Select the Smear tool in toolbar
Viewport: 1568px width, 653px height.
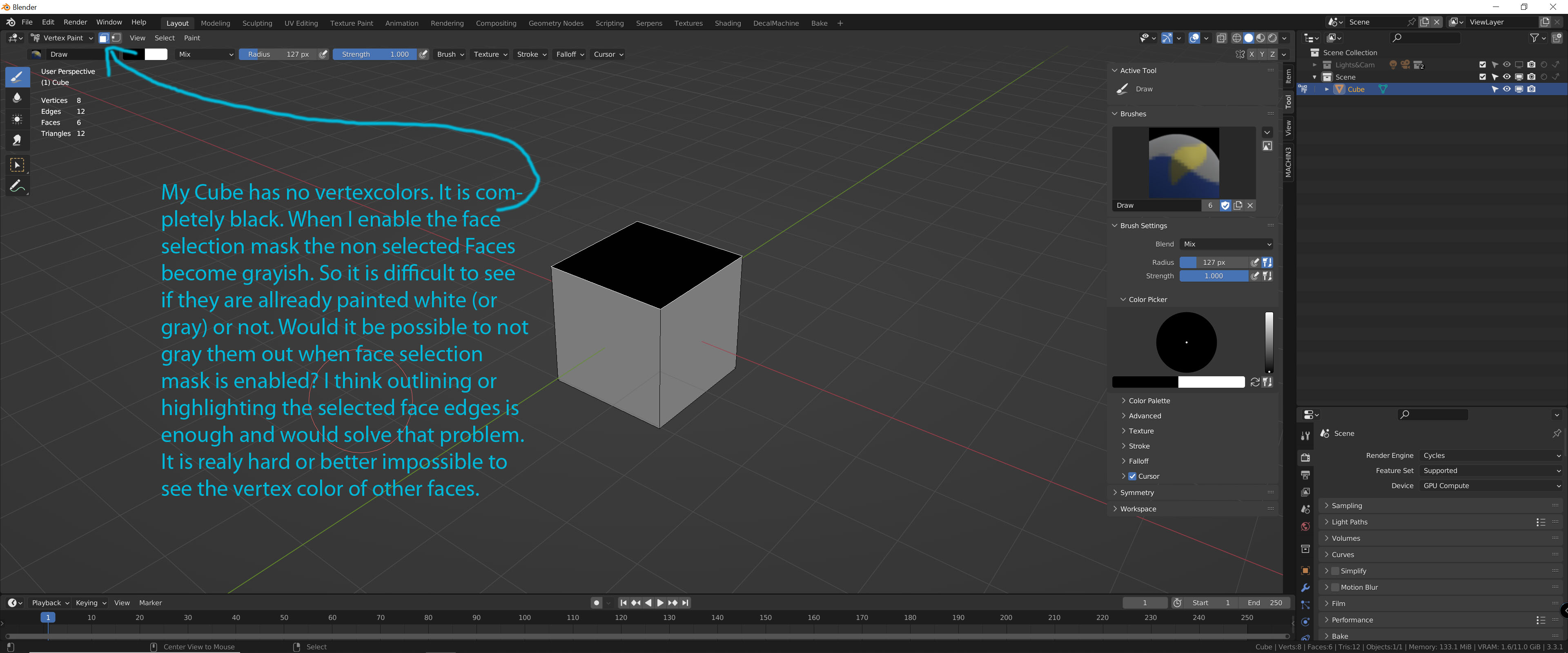click(17, 139)
